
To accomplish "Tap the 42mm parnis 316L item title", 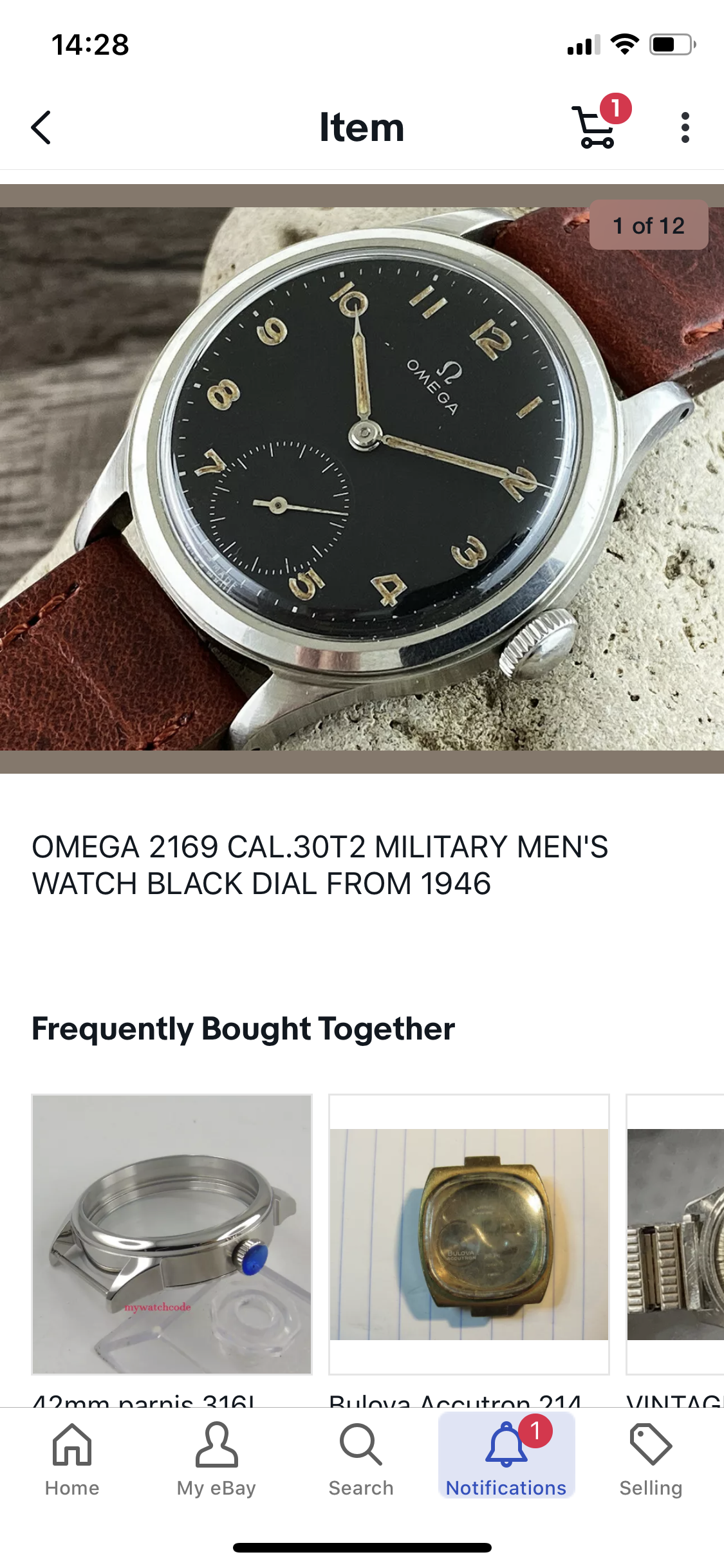I will click(x=145, y=1401).
